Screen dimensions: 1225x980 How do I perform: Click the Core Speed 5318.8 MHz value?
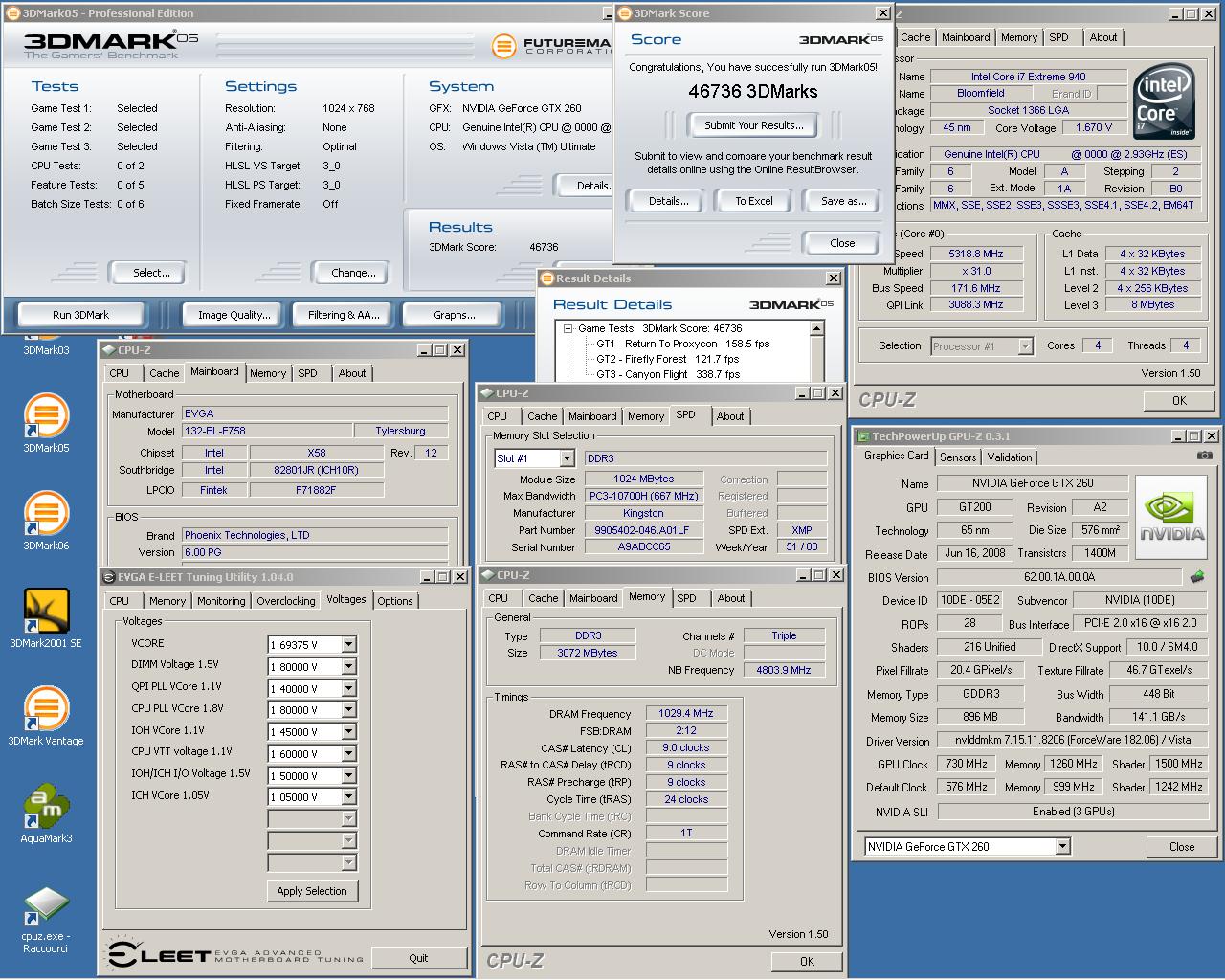click(975, 254)
